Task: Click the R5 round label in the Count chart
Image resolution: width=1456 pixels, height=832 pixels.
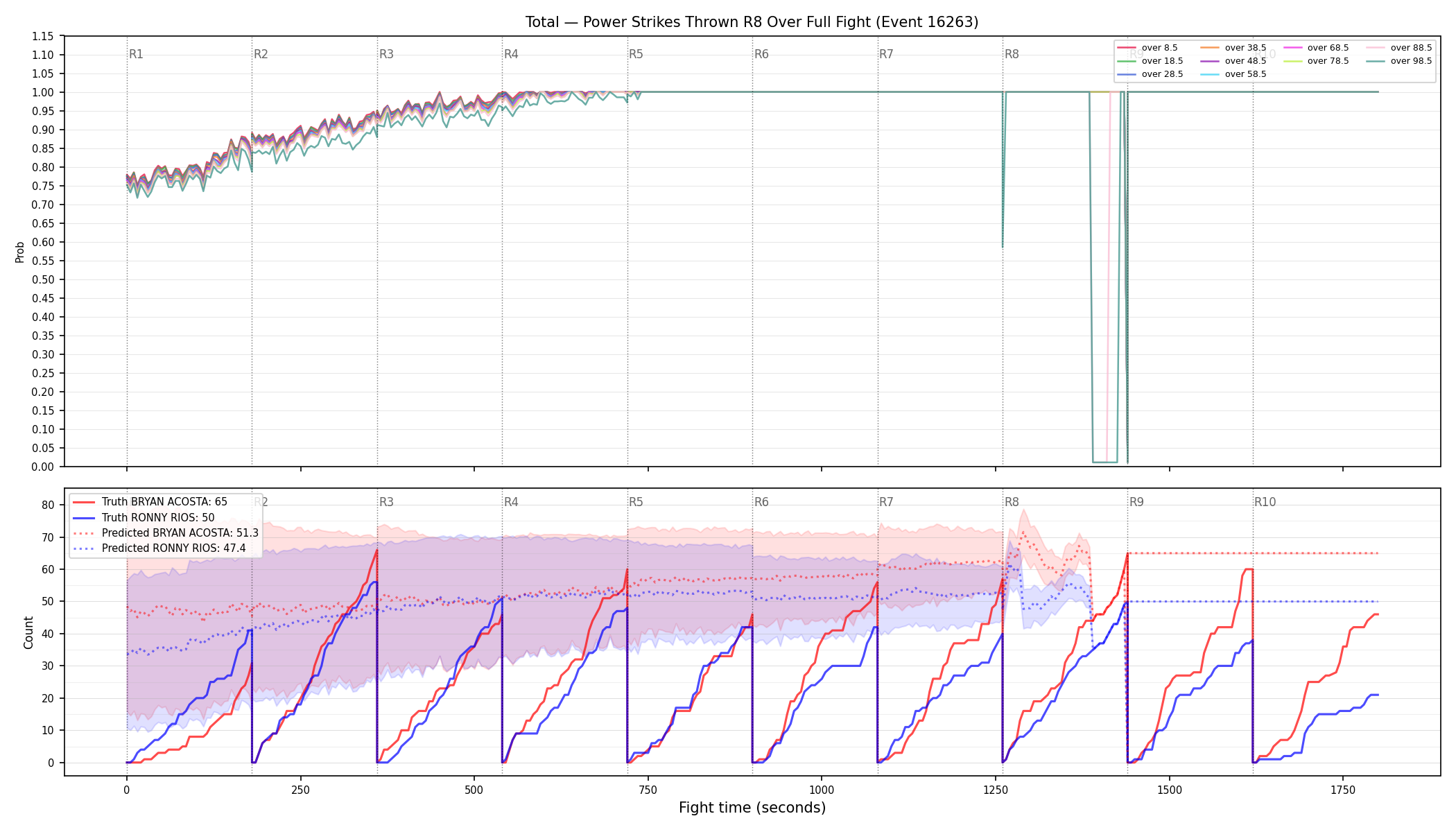Action: click(x=636, y=502)
